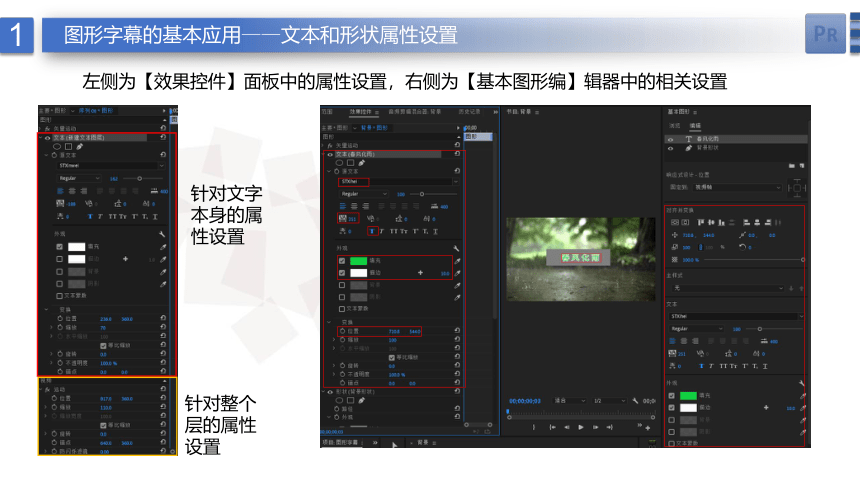860x484 pixels.
Task: Hide text layer via eye in center Effect Controls
Action: tap(330, 155)
